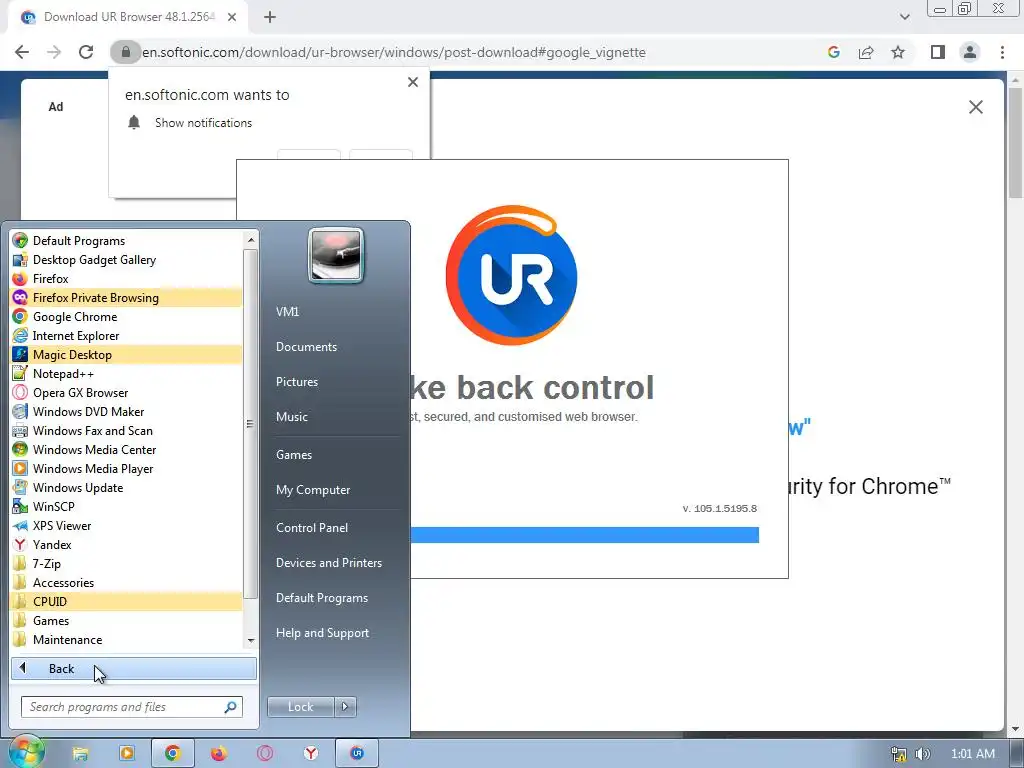Close the Ad overlay with the X
Image resolution: width=1024 pixels, height=768 pixels.
pyautogui.click(x=976, y=107)
